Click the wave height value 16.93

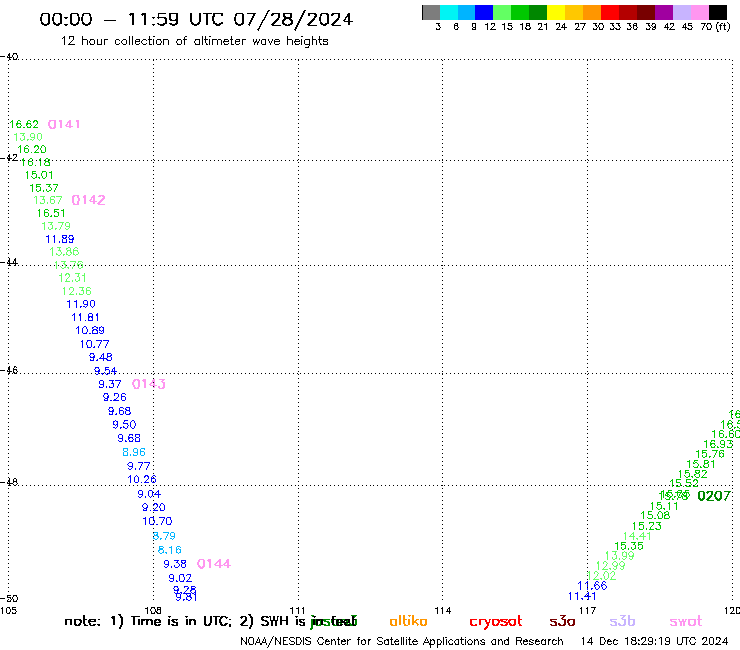718,444
